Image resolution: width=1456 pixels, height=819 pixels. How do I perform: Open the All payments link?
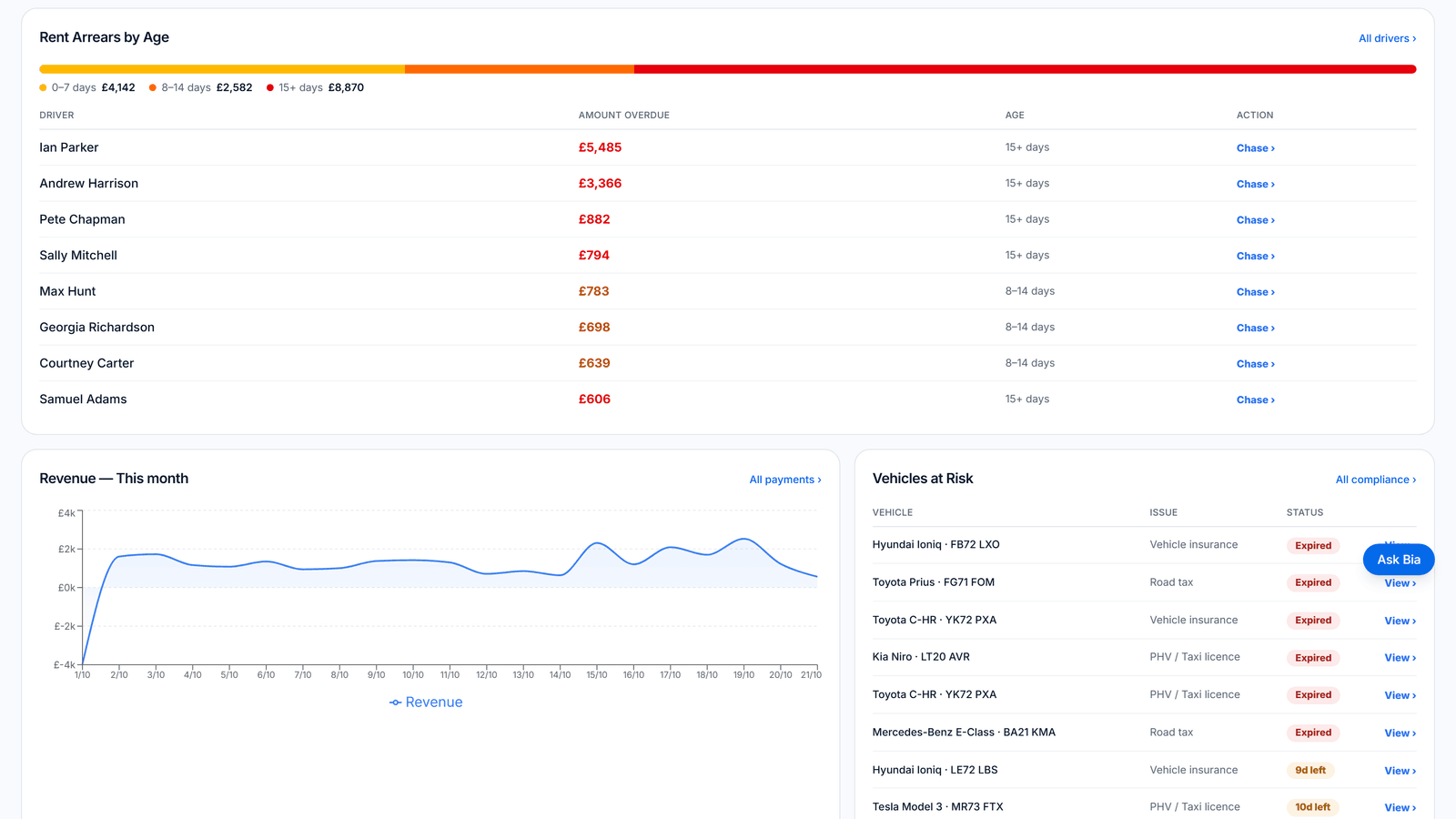pyautogui.click(x=784, y=480)
